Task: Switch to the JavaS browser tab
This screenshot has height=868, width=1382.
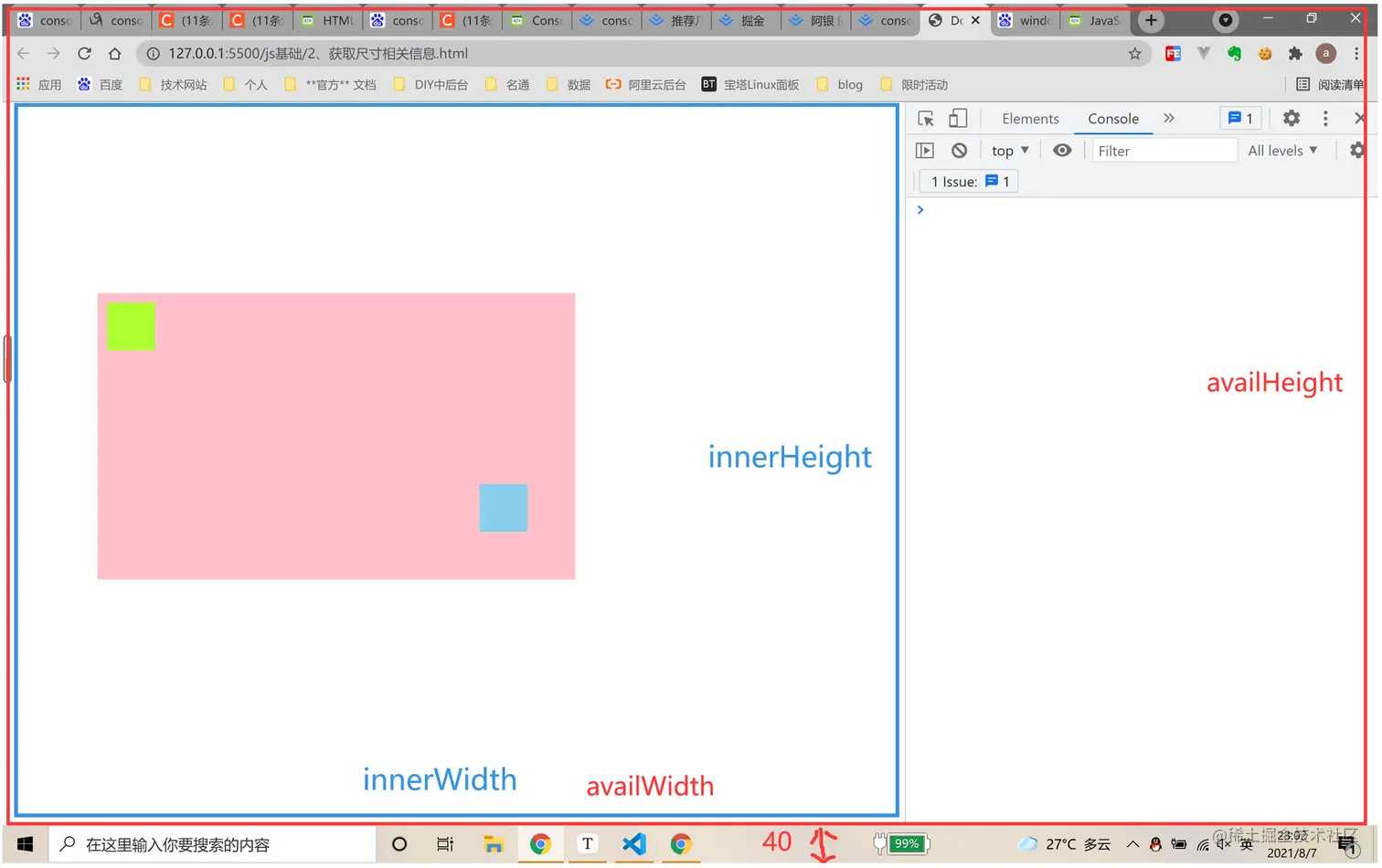Action: 1095,20
